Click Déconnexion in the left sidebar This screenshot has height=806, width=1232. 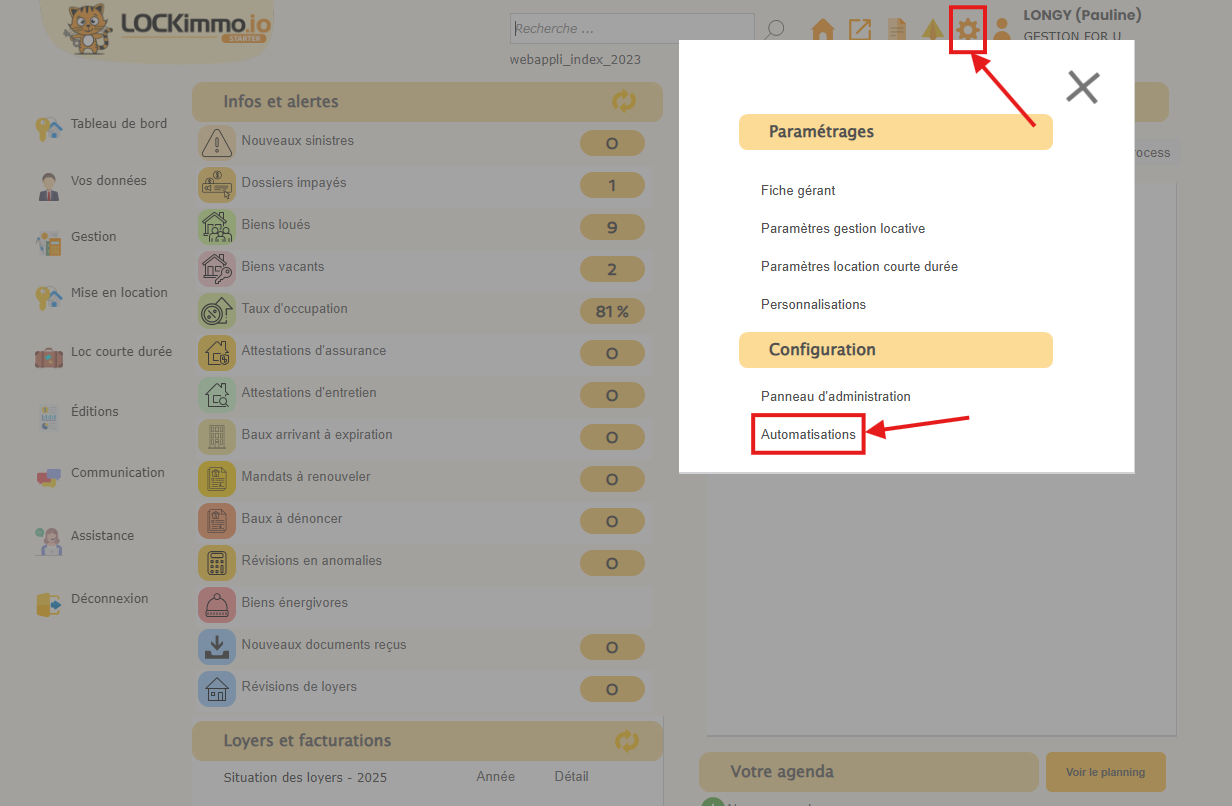click(109, 599)
